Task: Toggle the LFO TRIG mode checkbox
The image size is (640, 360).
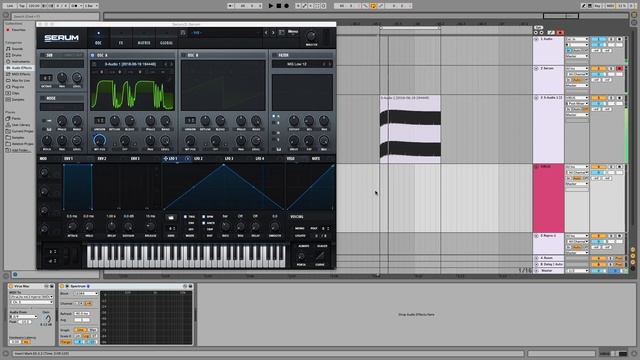Action: 185,217
